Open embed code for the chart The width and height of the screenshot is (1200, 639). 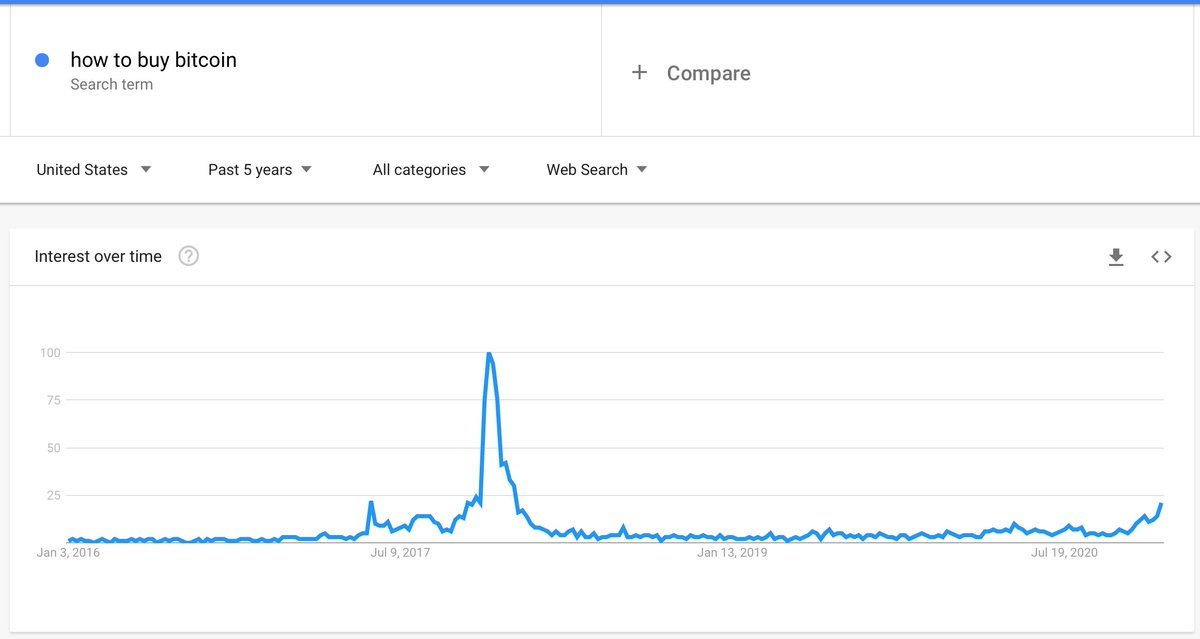1161,257
